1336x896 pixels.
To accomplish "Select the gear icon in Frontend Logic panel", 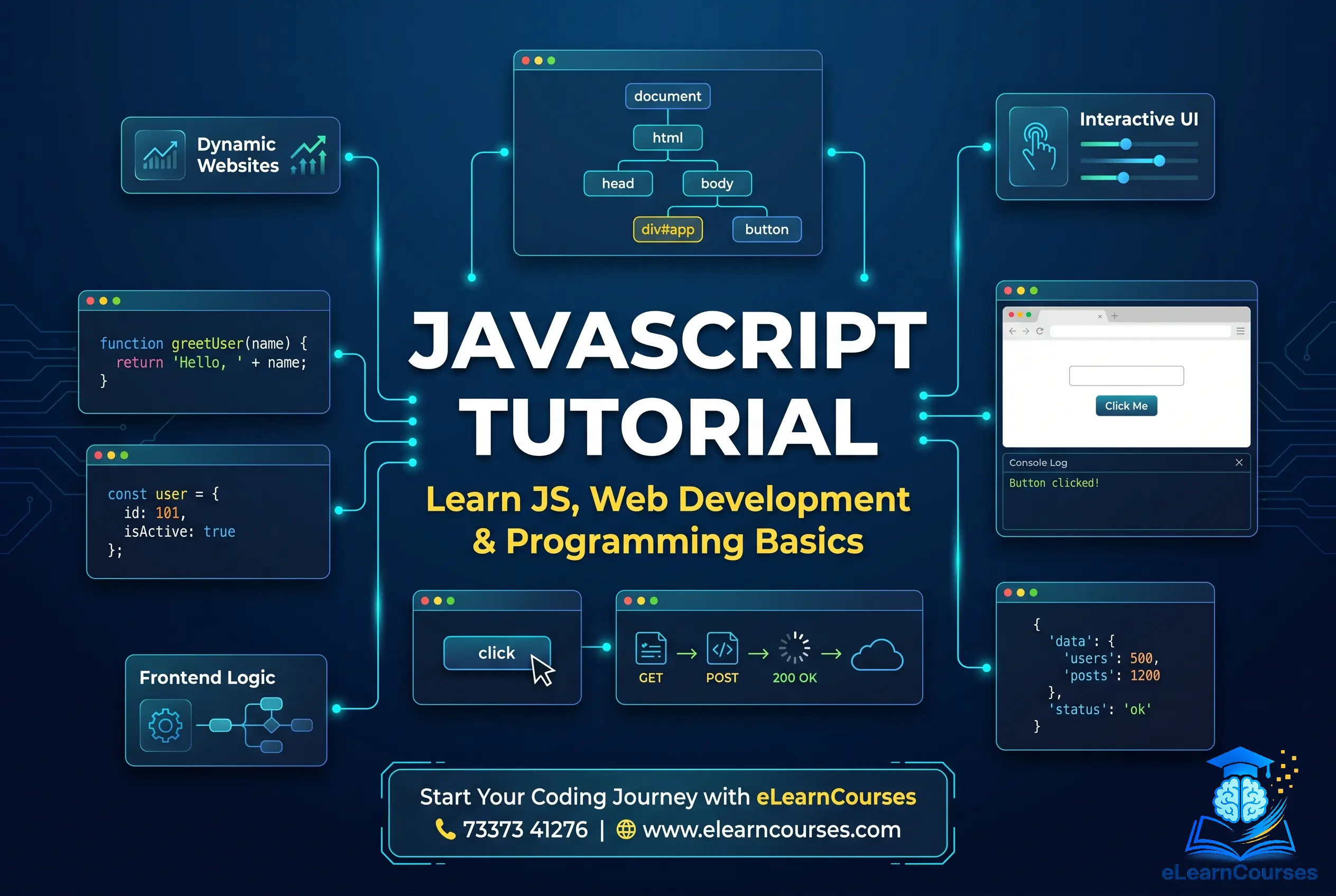I will pos(165,725).
